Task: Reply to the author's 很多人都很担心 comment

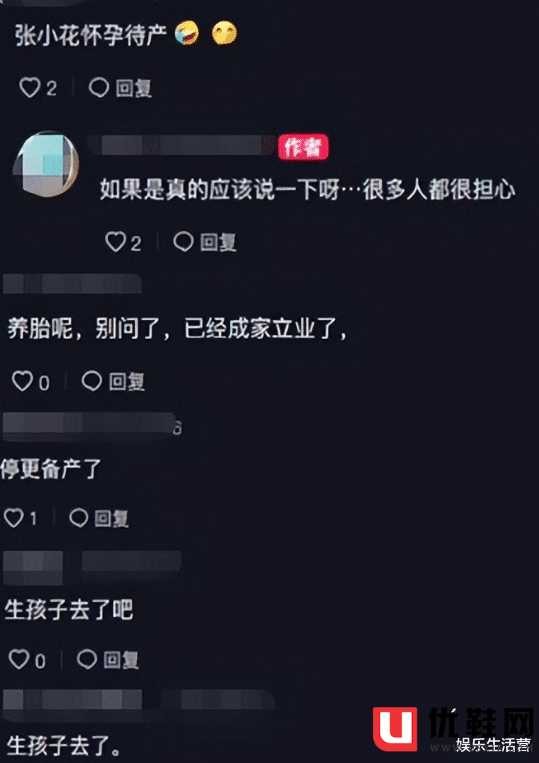Action: pos(205,241)
